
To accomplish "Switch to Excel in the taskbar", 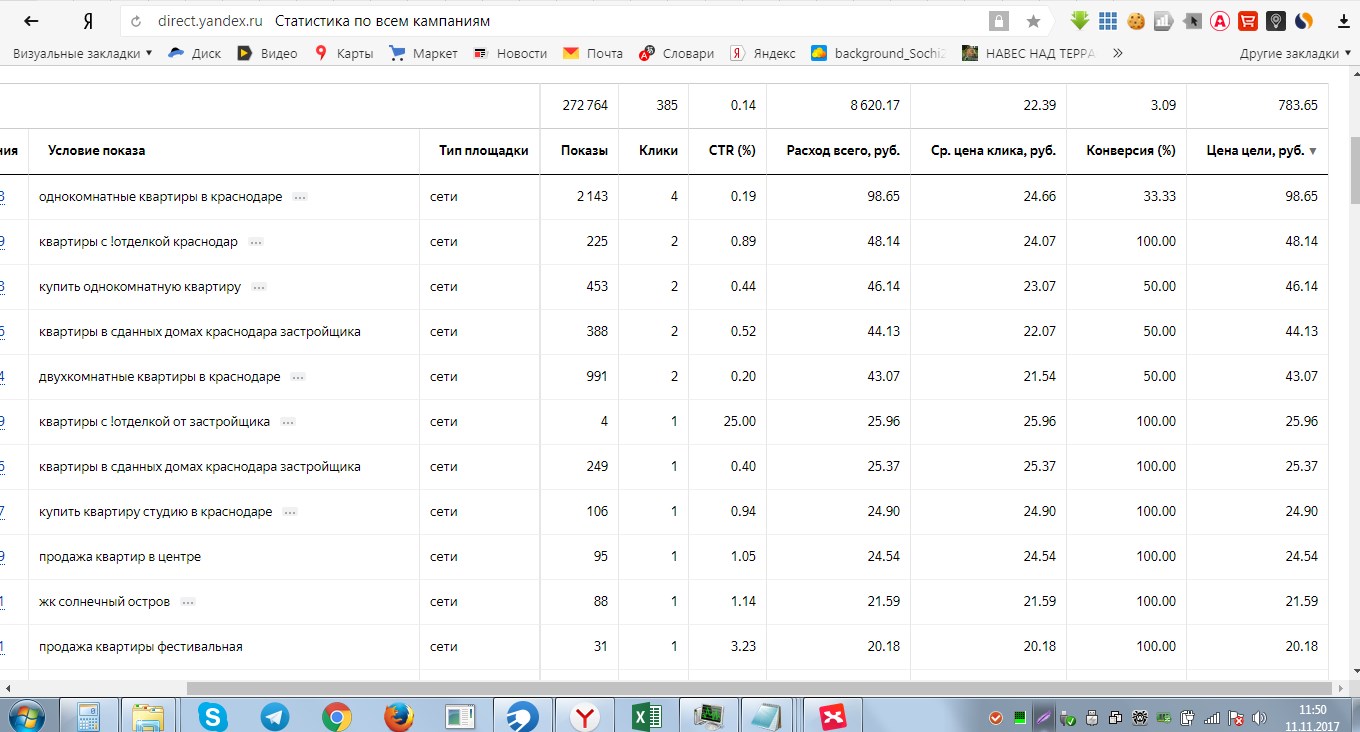I will (647, 716).
